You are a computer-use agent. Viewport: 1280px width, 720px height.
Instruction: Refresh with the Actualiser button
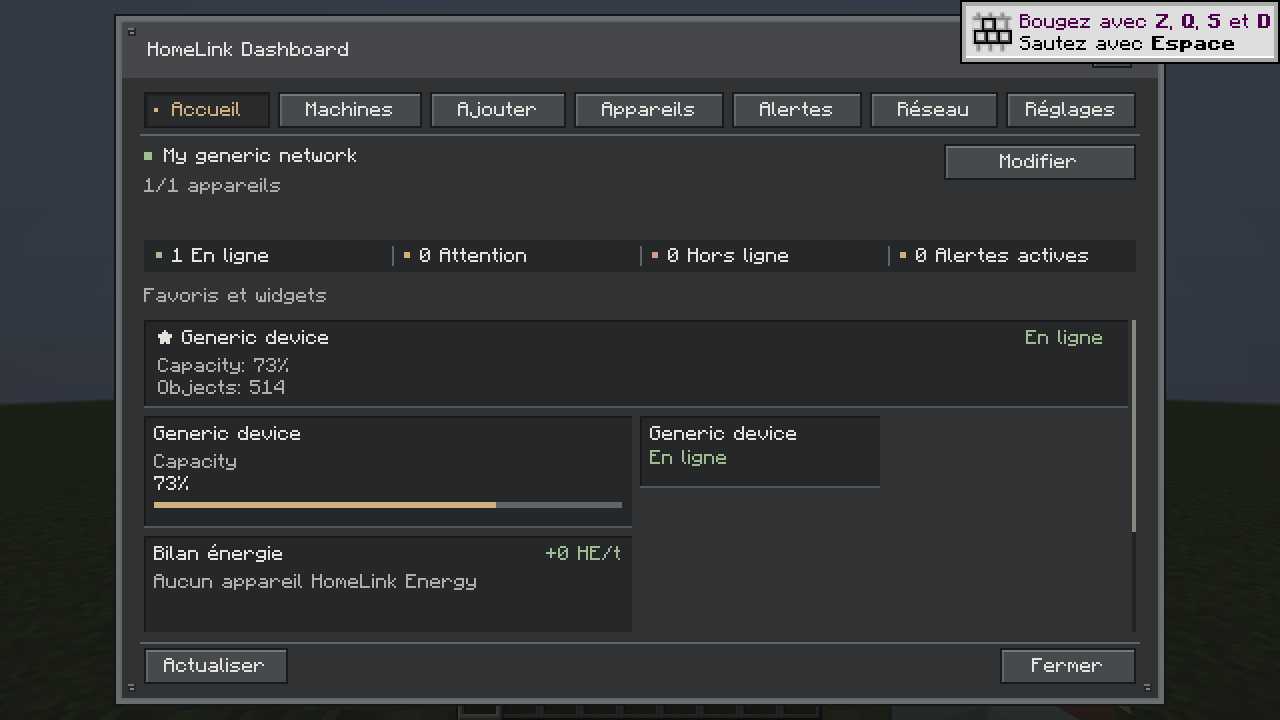coord(215,666)
